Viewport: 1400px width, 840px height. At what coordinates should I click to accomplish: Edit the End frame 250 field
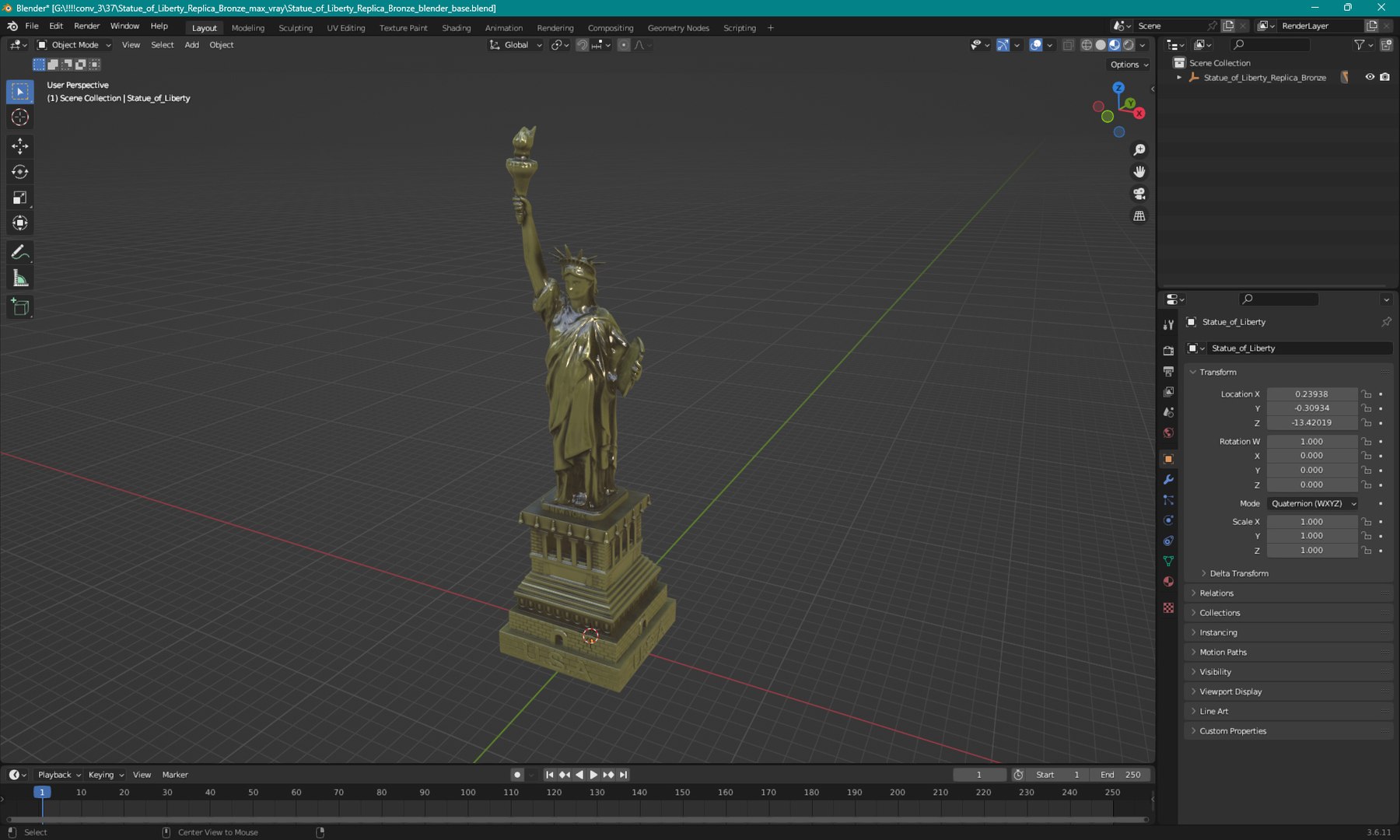pos(1120,775)
